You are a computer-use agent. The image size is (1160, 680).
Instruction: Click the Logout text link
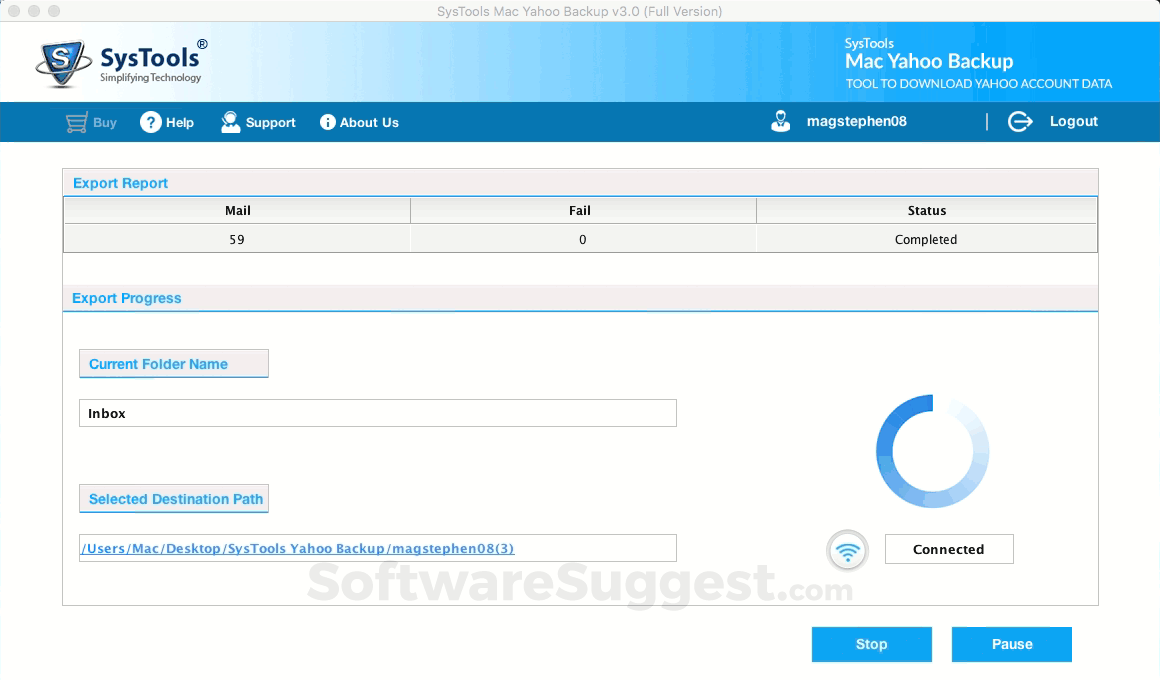pyautogui.click(x=1073, y=121)
